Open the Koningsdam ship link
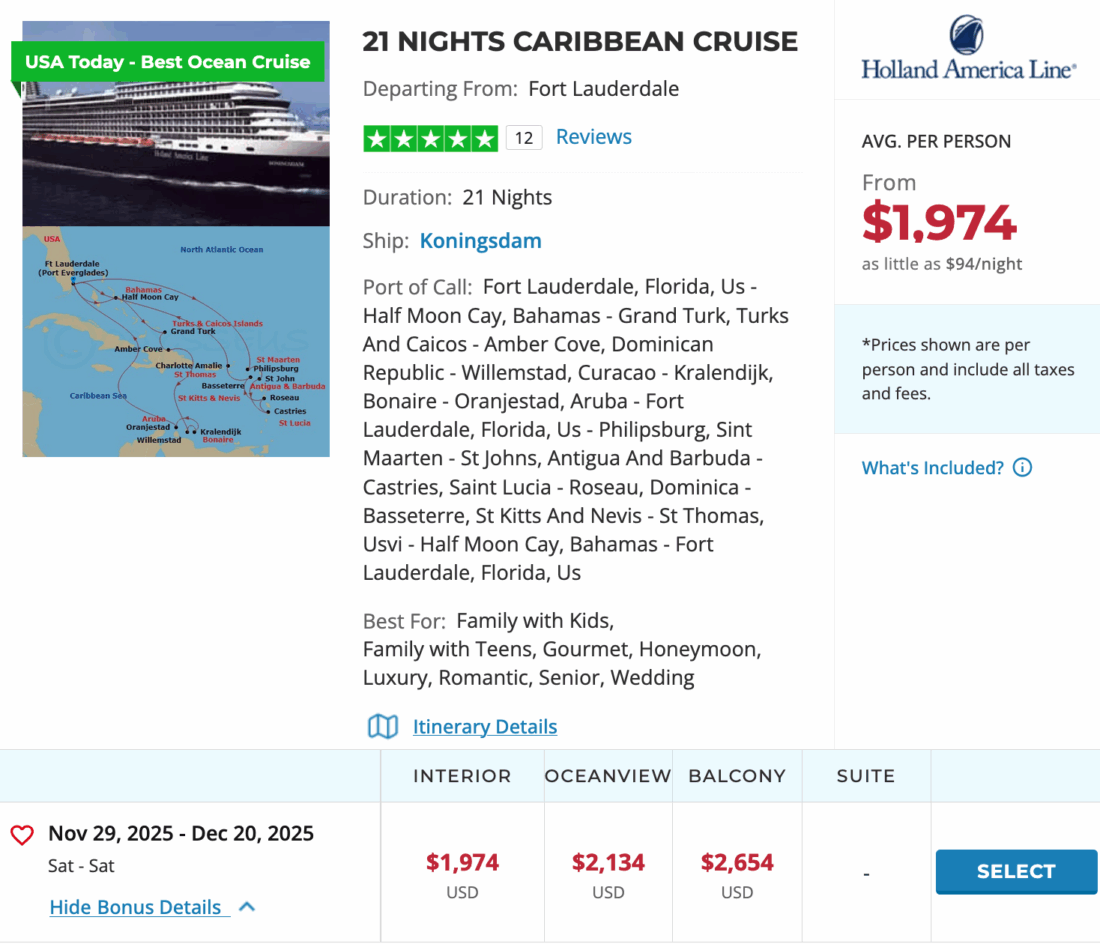The width and height of the screenshot is (1100, 944). [x=480, y=241]
